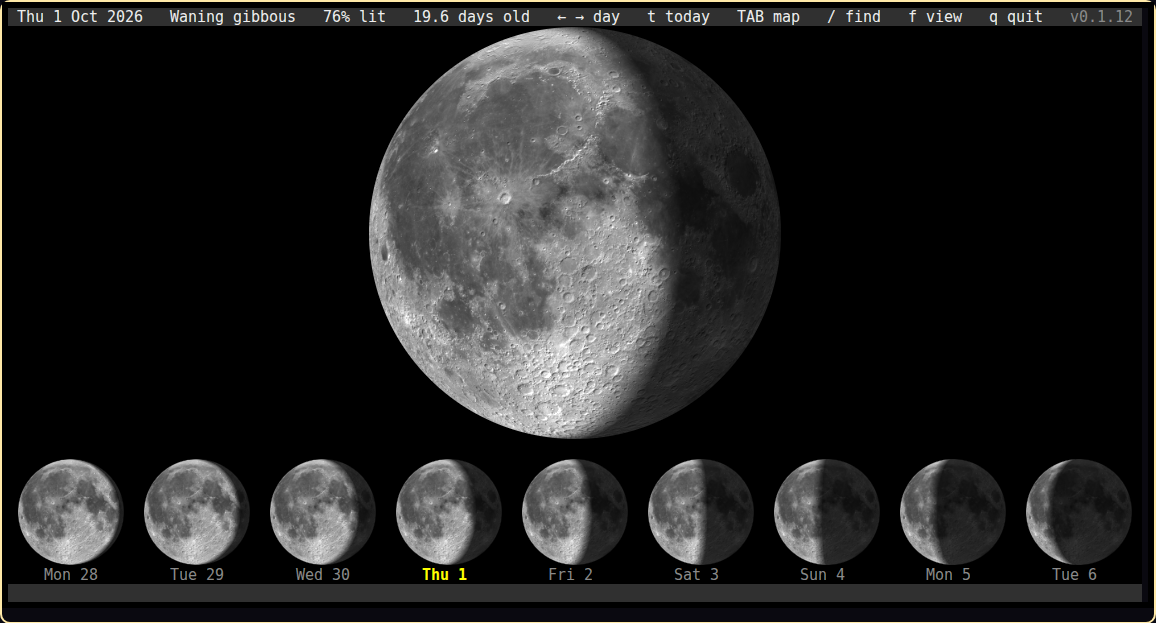Image resolution: width=1156 pixels, height=623 pixels.
Task: Select the Sun 4 moon thumbnail
Action: (x=826, y=512)
